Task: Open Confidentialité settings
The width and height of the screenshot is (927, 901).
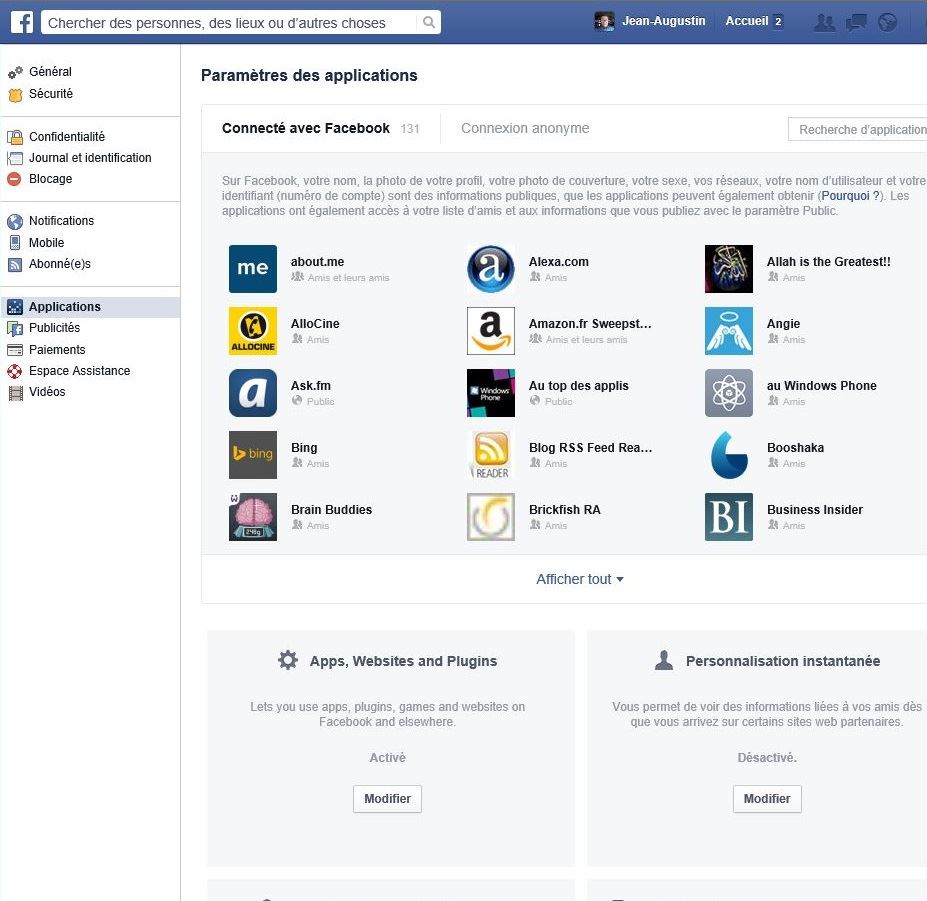Action: (67, 137)
